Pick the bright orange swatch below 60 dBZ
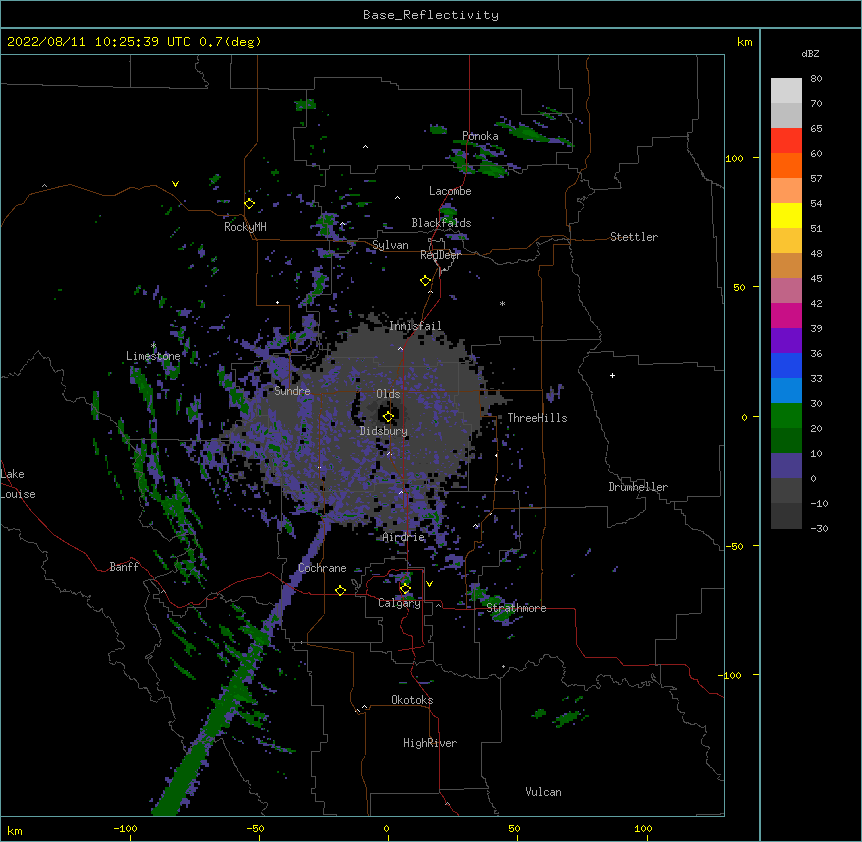 coord(786,165)
